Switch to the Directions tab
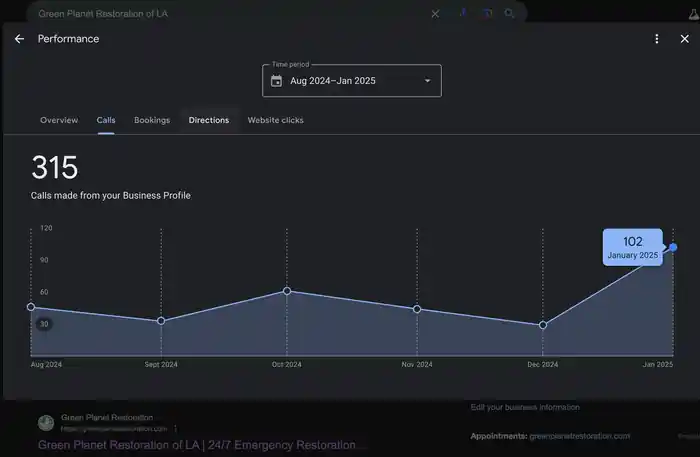This screenshot has height=457, width=700. [x=208, y=120]
